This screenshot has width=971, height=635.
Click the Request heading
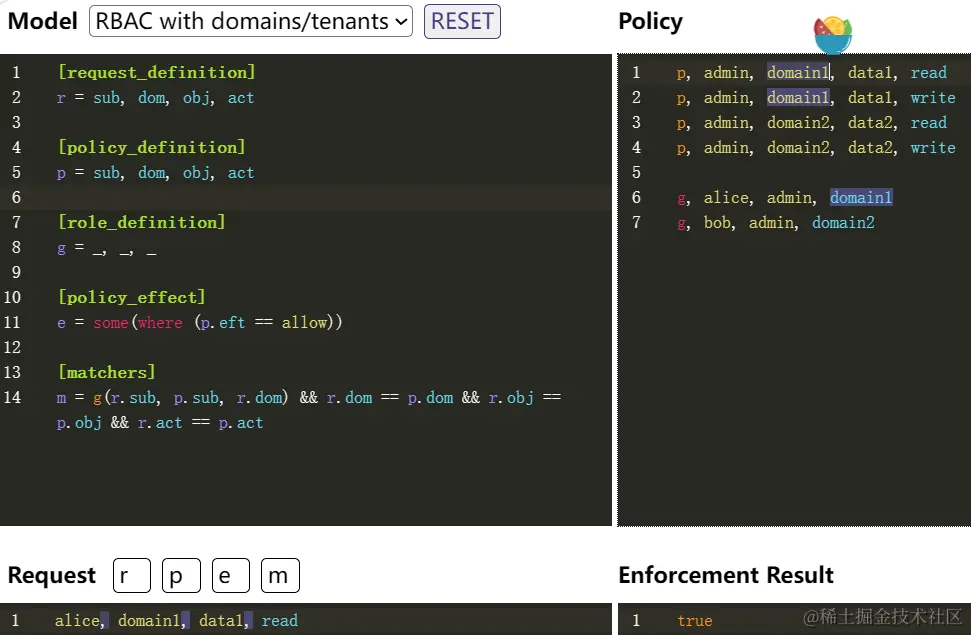tap(52, 575)
